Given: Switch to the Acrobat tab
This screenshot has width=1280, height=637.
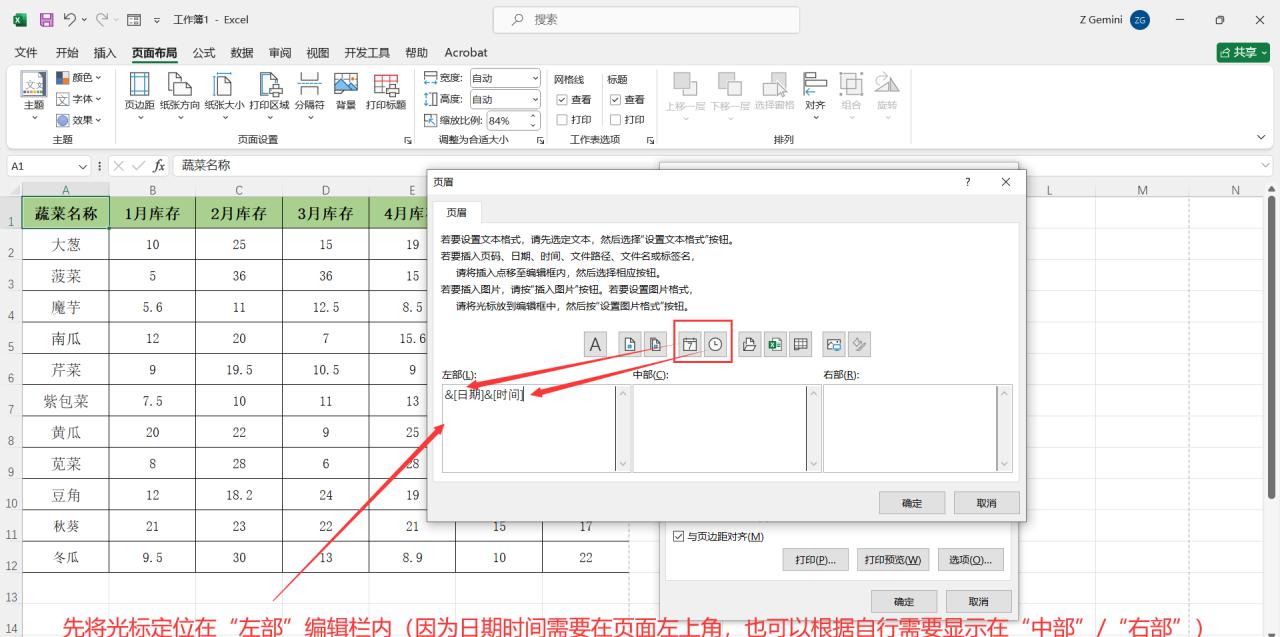Looking at the screenshot, I should pyautogui.click(x=466, y=52).
